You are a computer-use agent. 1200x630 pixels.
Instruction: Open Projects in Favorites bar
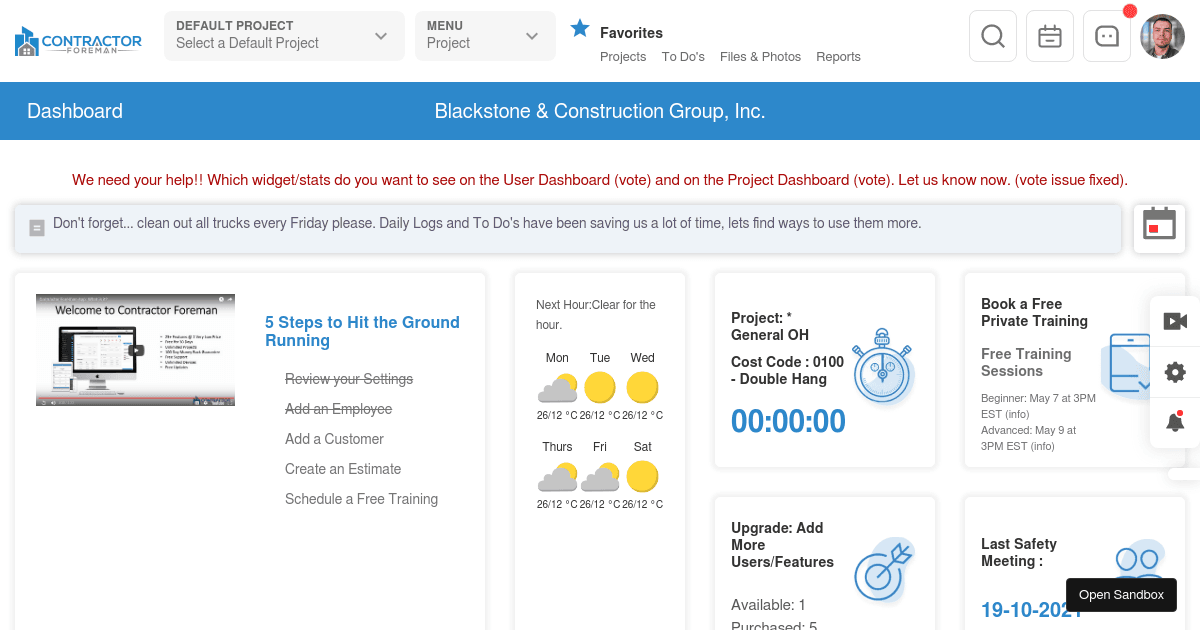623,57
